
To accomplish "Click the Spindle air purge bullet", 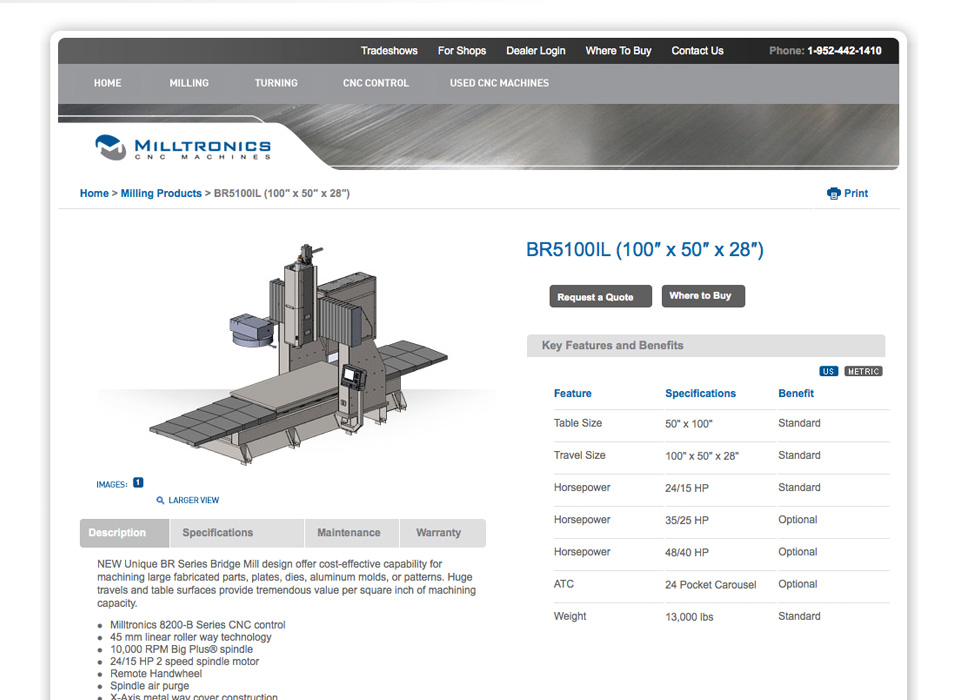I will coord(149,686).
